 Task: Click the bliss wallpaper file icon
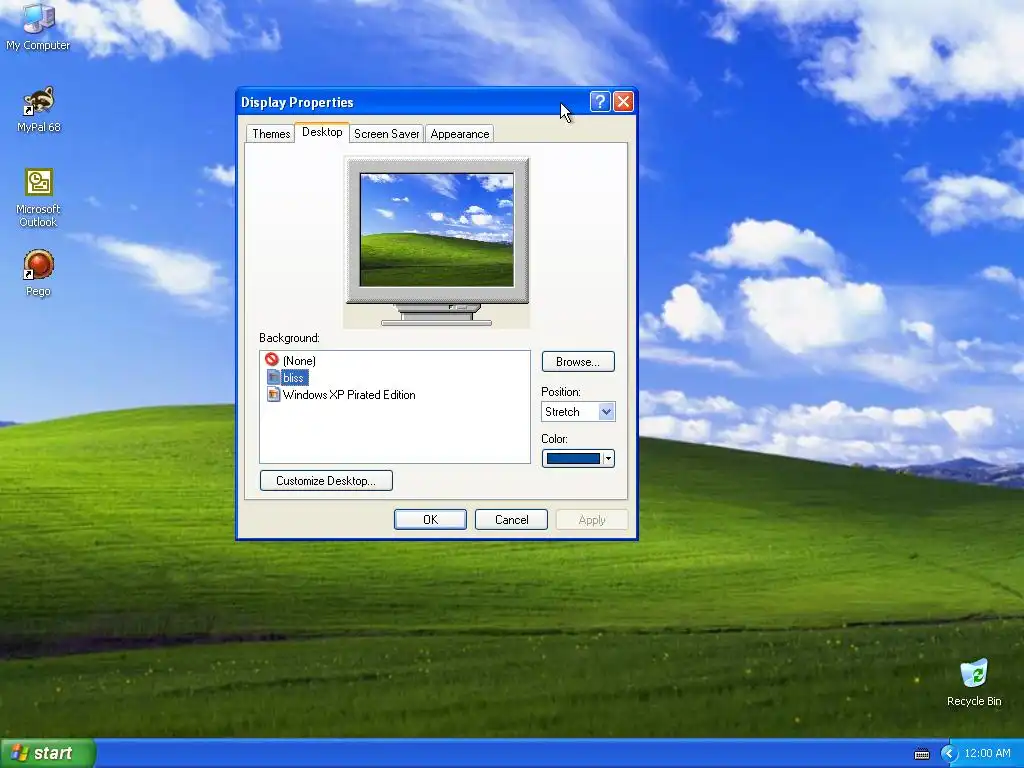(273, 377)
